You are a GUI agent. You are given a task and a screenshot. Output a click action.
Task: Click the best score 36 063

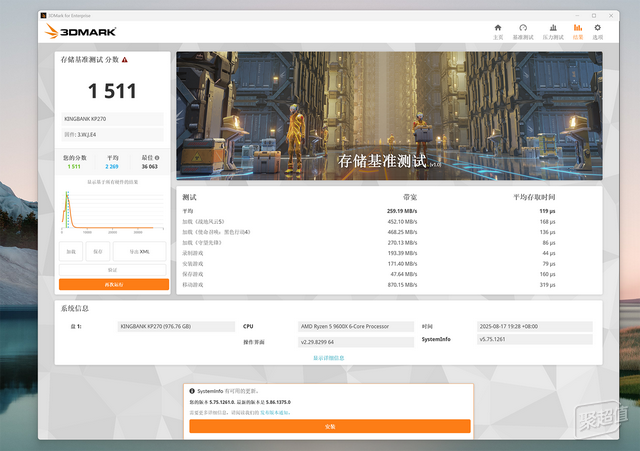pyautogui.click(x=150, y=167)
